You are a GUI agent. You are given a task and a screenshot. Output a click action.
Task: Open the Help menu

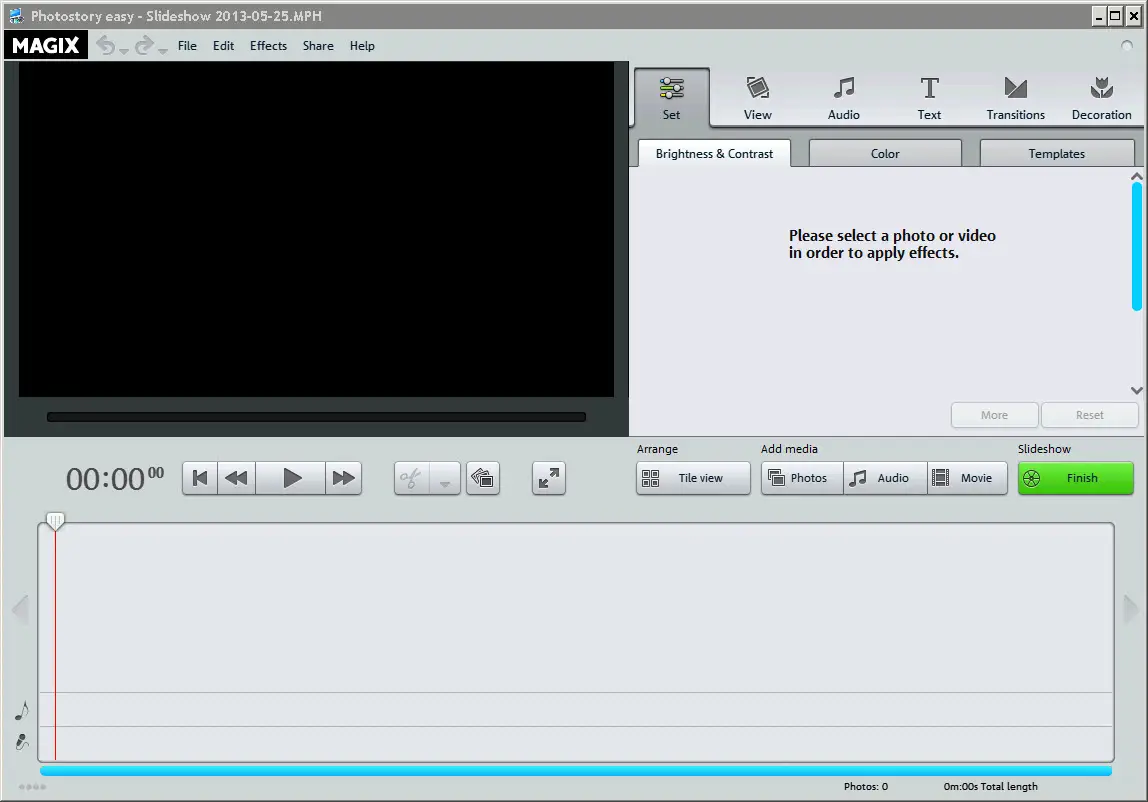click(x=362, y=45)
